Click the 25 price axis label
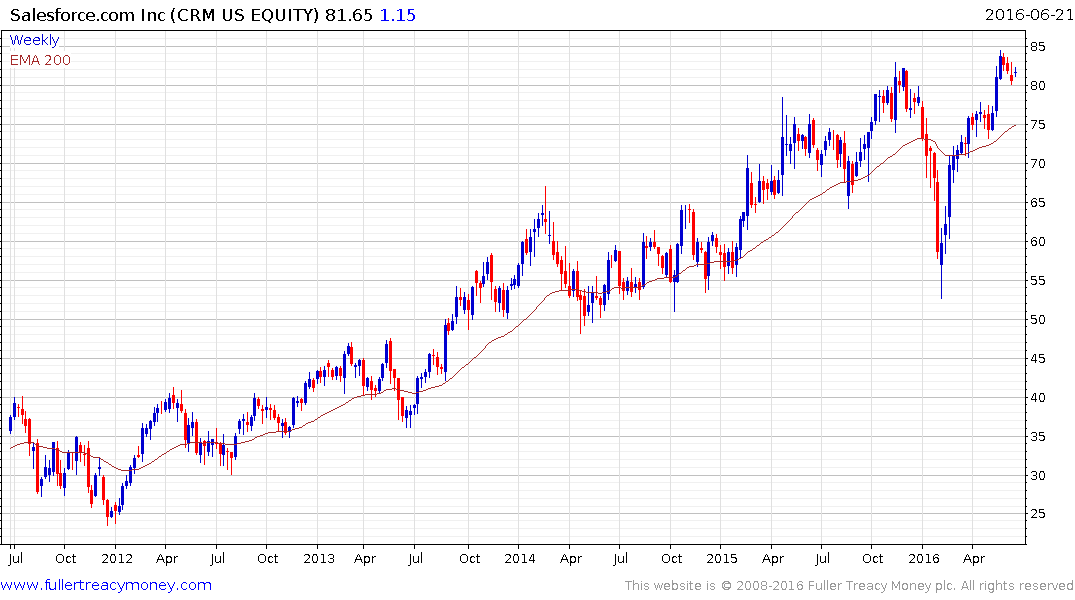 [x=1037, y=514]
